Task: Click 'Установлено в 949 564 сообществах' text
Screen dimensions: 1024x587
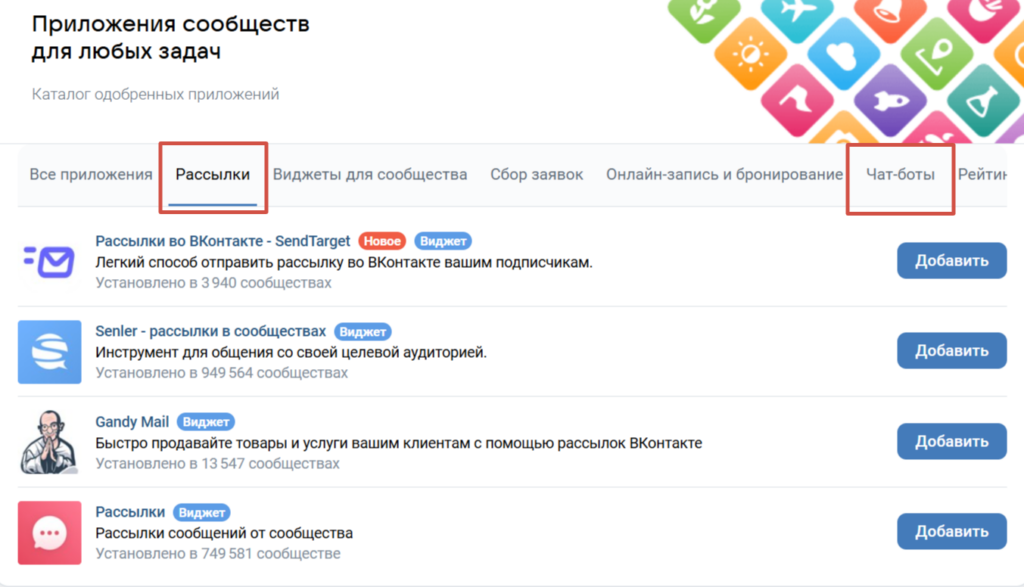Action: point(221,373)
